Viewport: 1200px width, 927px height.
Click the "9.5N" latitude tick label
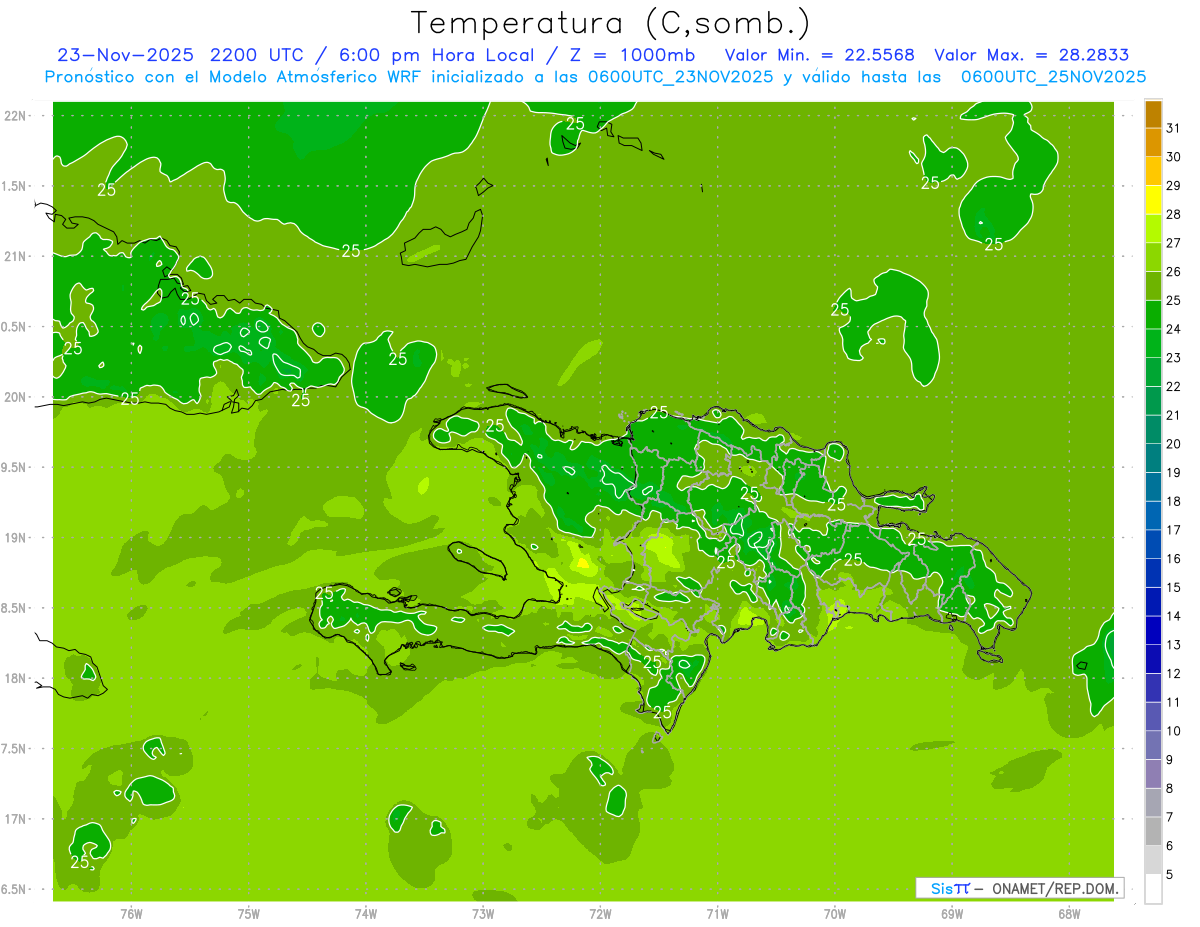(15, 467)
